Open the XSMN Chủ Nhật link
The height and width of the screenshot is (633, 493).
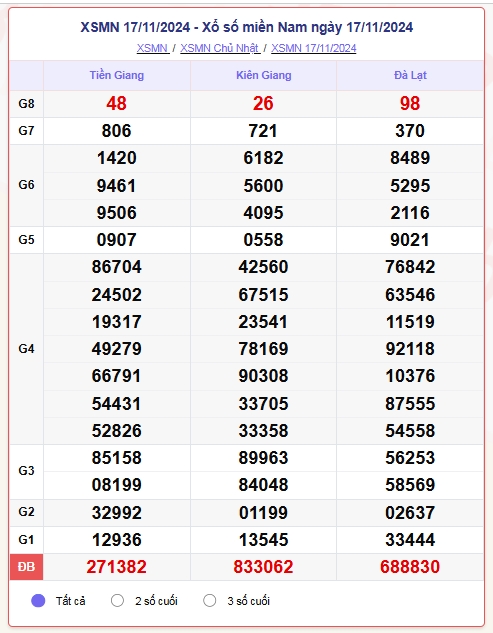[220, 48]
